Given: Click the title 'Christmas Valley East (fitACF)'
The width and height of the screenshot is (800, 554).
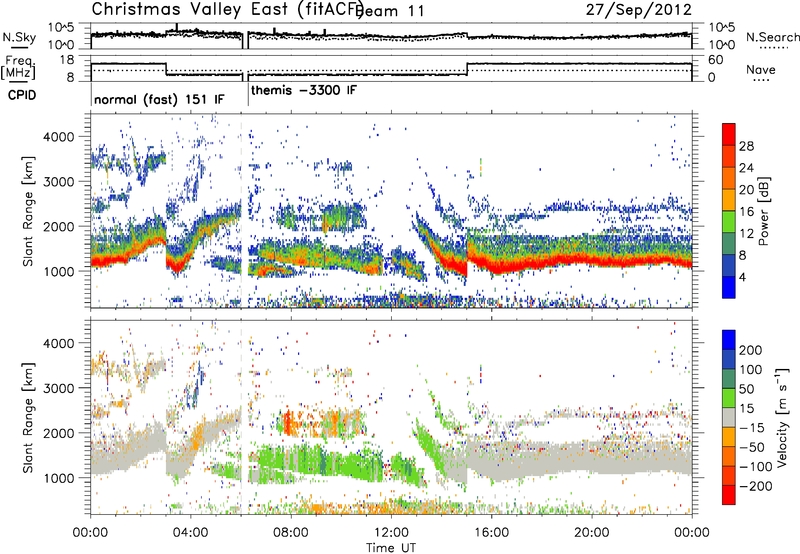Looking at the screenshot, I should 227,10.
